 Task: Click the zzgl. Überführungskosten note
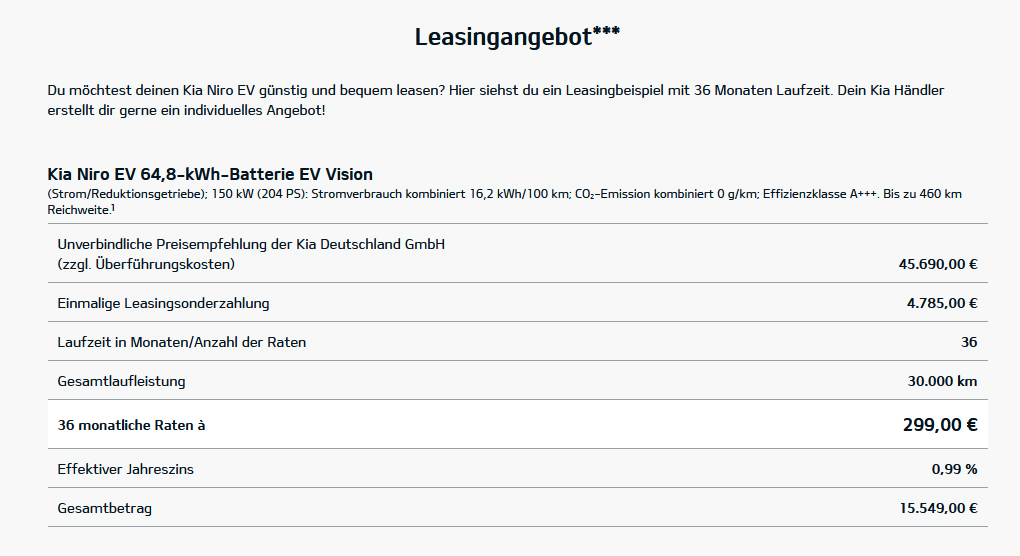[146, 264]
